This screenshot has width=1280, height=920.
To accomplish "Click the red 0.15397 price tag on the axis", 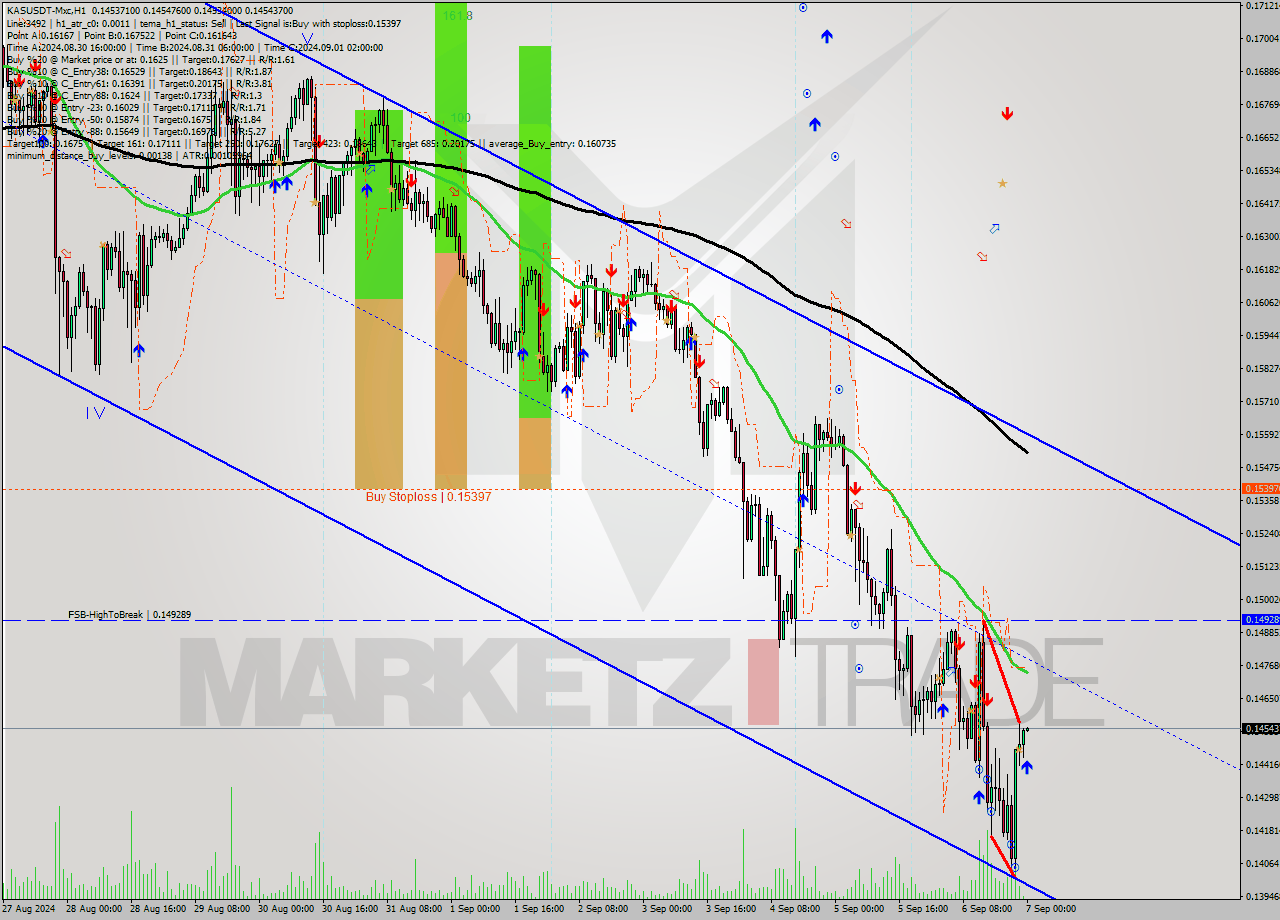I will tap(1260, 489).
